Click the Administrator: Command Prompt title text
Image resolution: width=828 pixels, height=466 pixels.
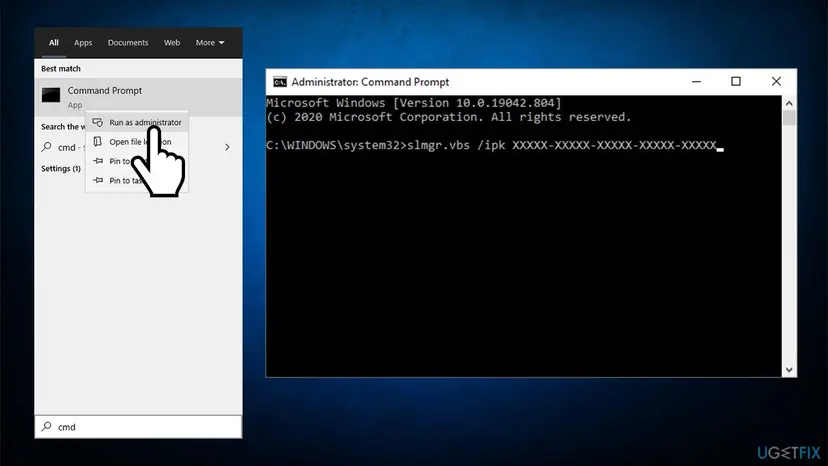370,82
